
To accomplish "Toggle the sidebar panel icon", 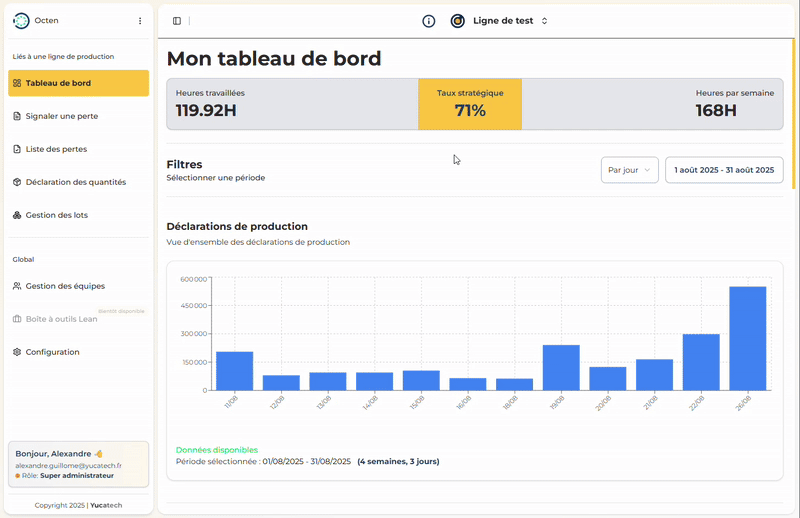I will click(x=177, y=21).
